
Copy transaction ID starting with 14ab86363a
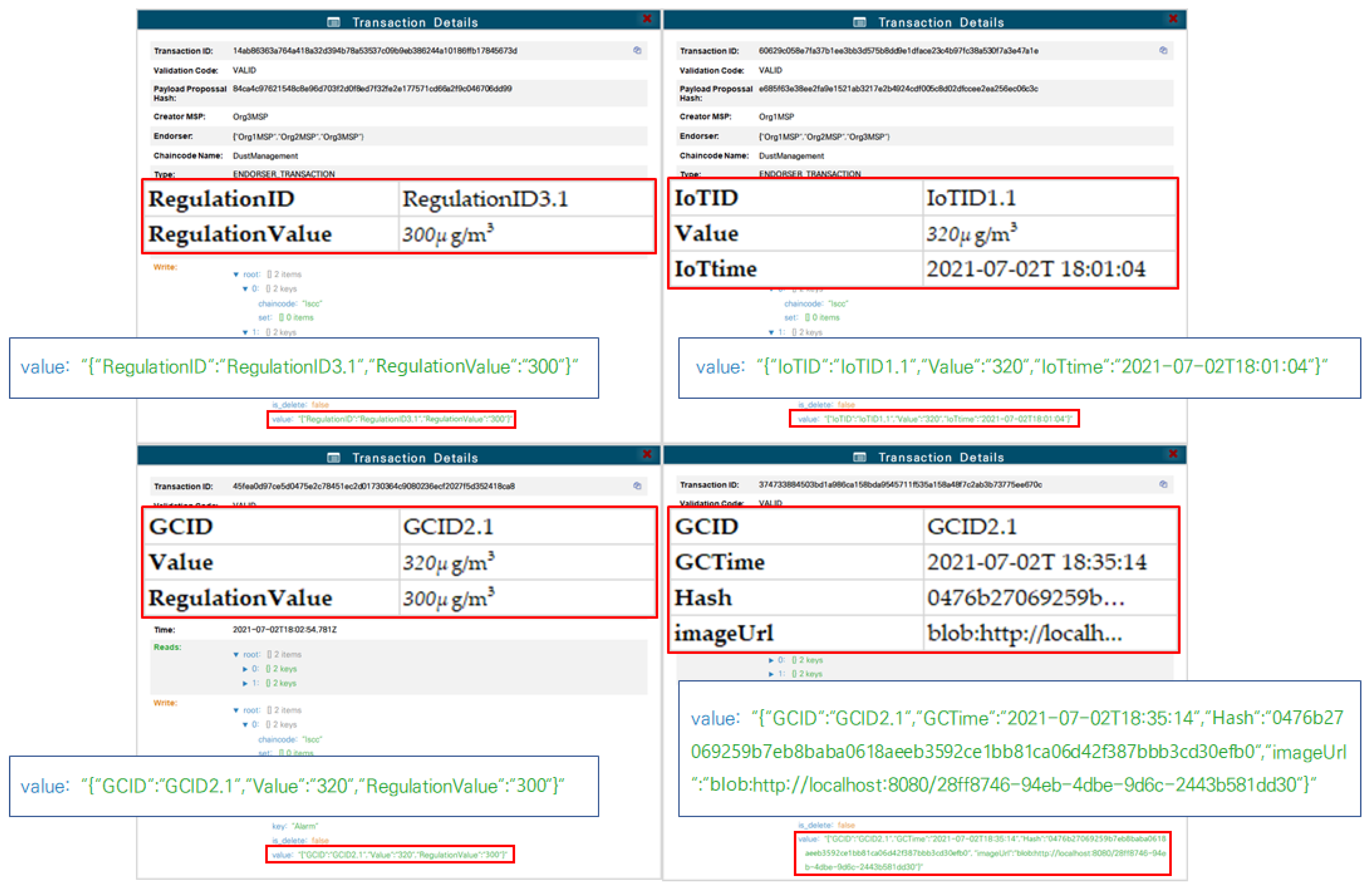[x=637, y=50]
